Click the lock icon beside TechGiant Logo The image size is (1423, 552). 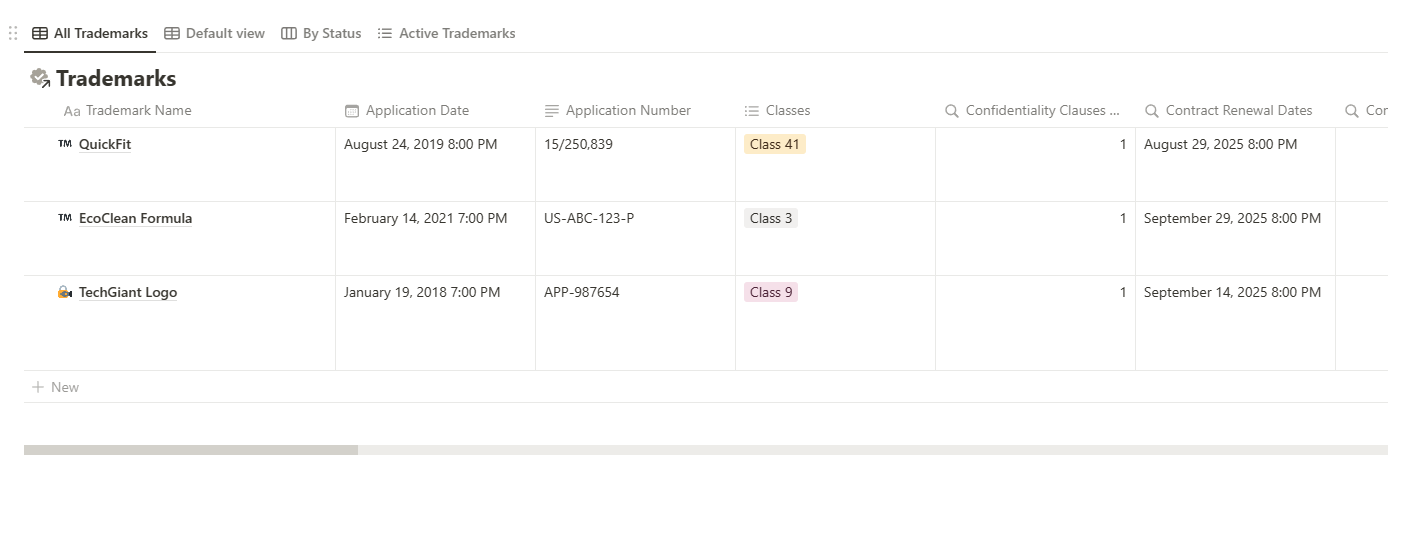pyautogui.click(x=65, y=293)
